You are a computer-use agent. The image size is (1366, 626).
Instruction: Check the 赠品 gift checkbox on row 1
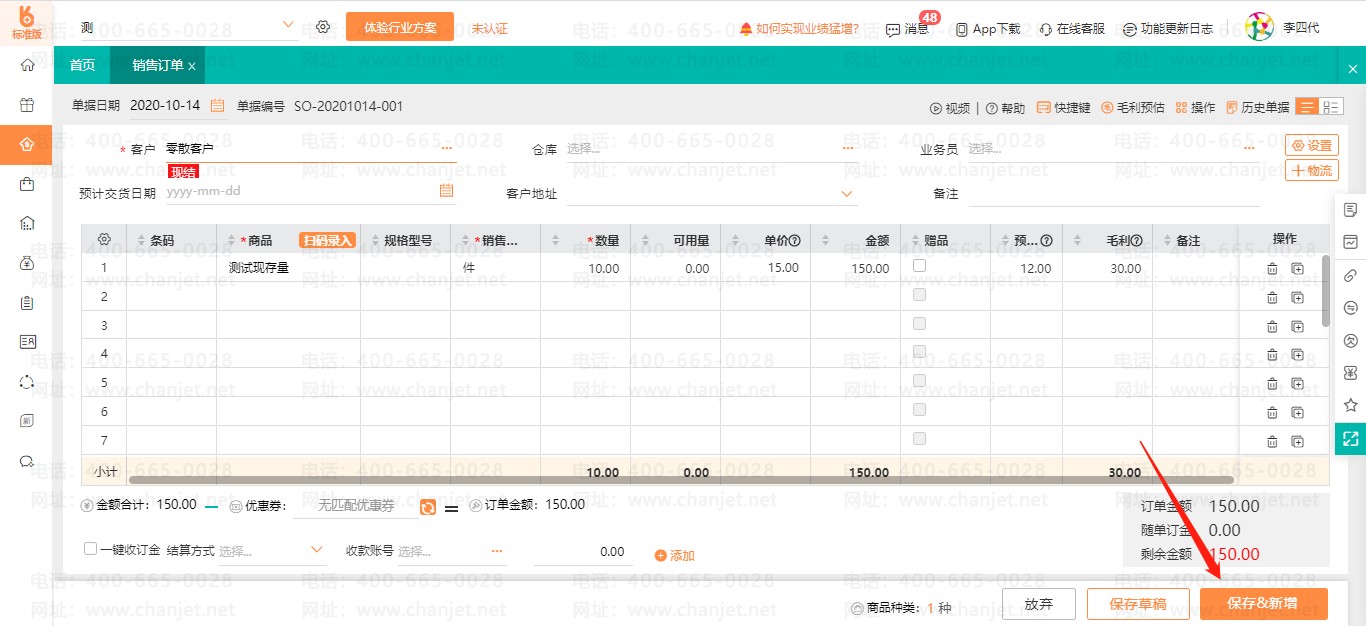(x=918, y=266)
